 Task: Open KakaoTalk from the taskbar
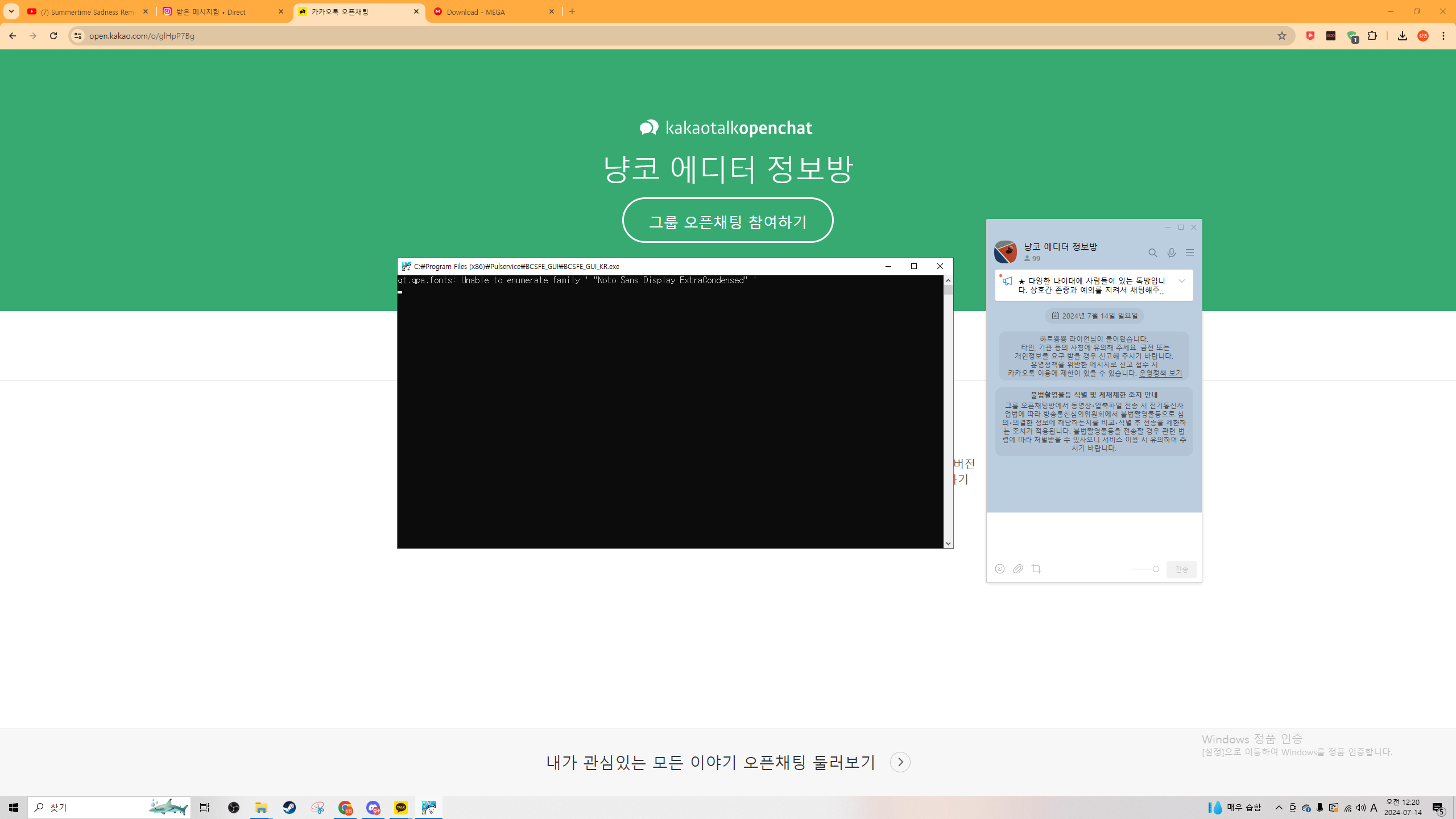401,808
